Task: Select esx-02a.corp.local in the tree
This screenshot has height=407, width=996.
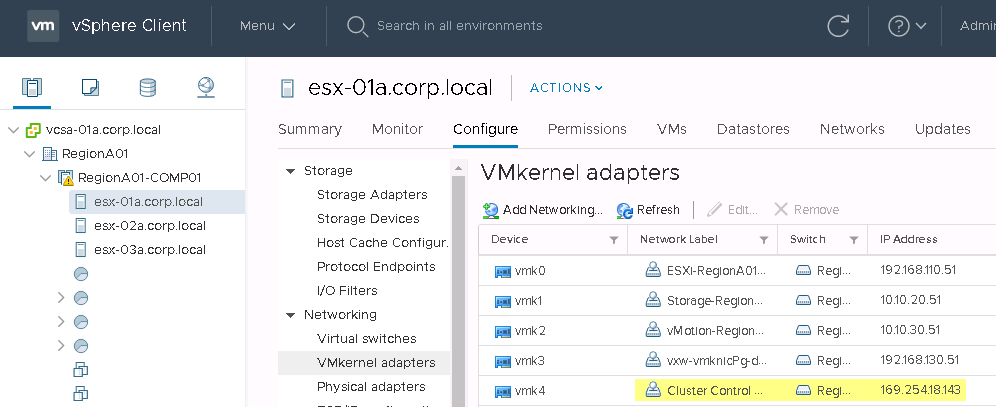Action: [x=149, y=226]
